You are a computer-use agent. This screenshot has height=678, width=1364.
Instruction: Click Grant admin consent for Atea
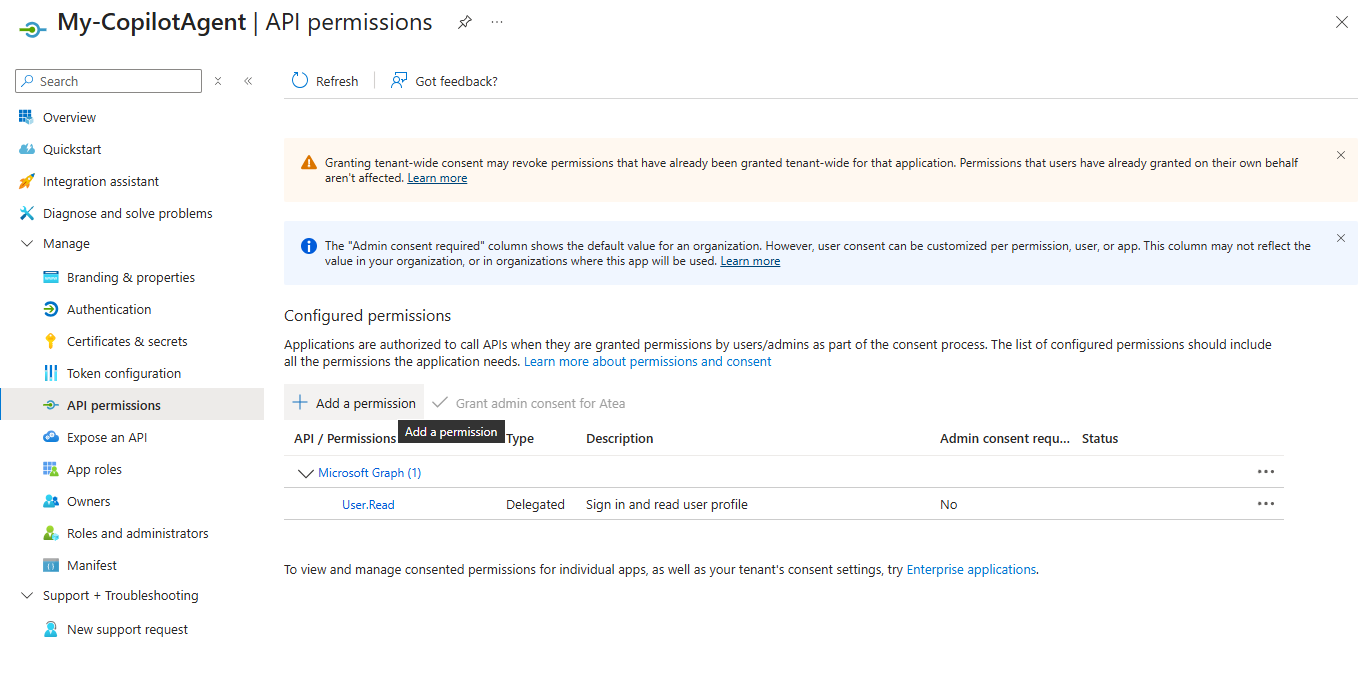click(x=529, y=403)
